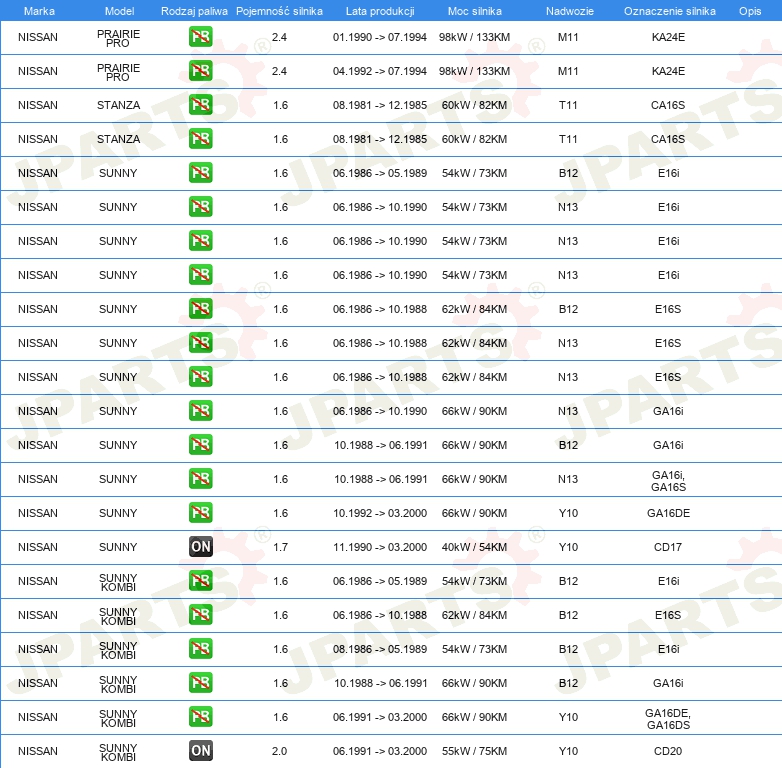
Task: Click the petrol icon for PRAIRIE PRO 04.1992 row
Action: 200,71
